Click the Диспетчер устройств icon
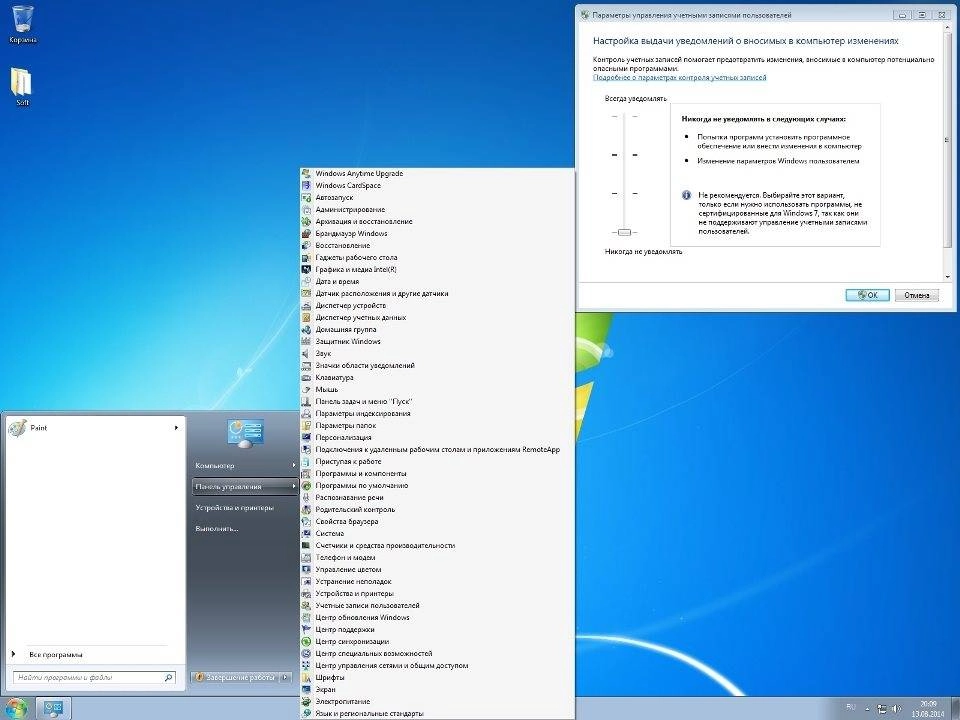 pyautogui.click(x=306, y=306)
